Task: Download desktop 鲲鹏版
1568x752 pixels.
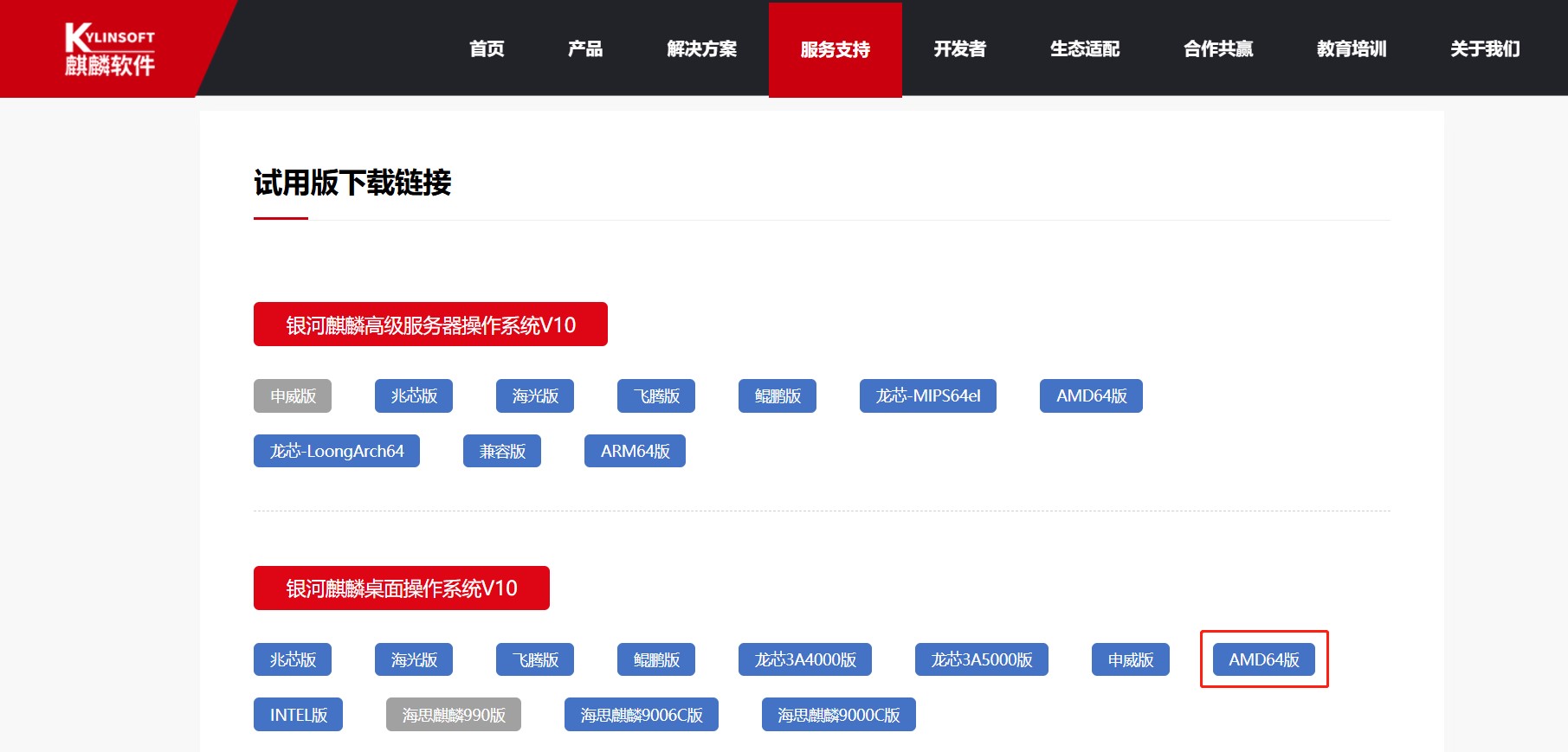Action: point(656,659)
